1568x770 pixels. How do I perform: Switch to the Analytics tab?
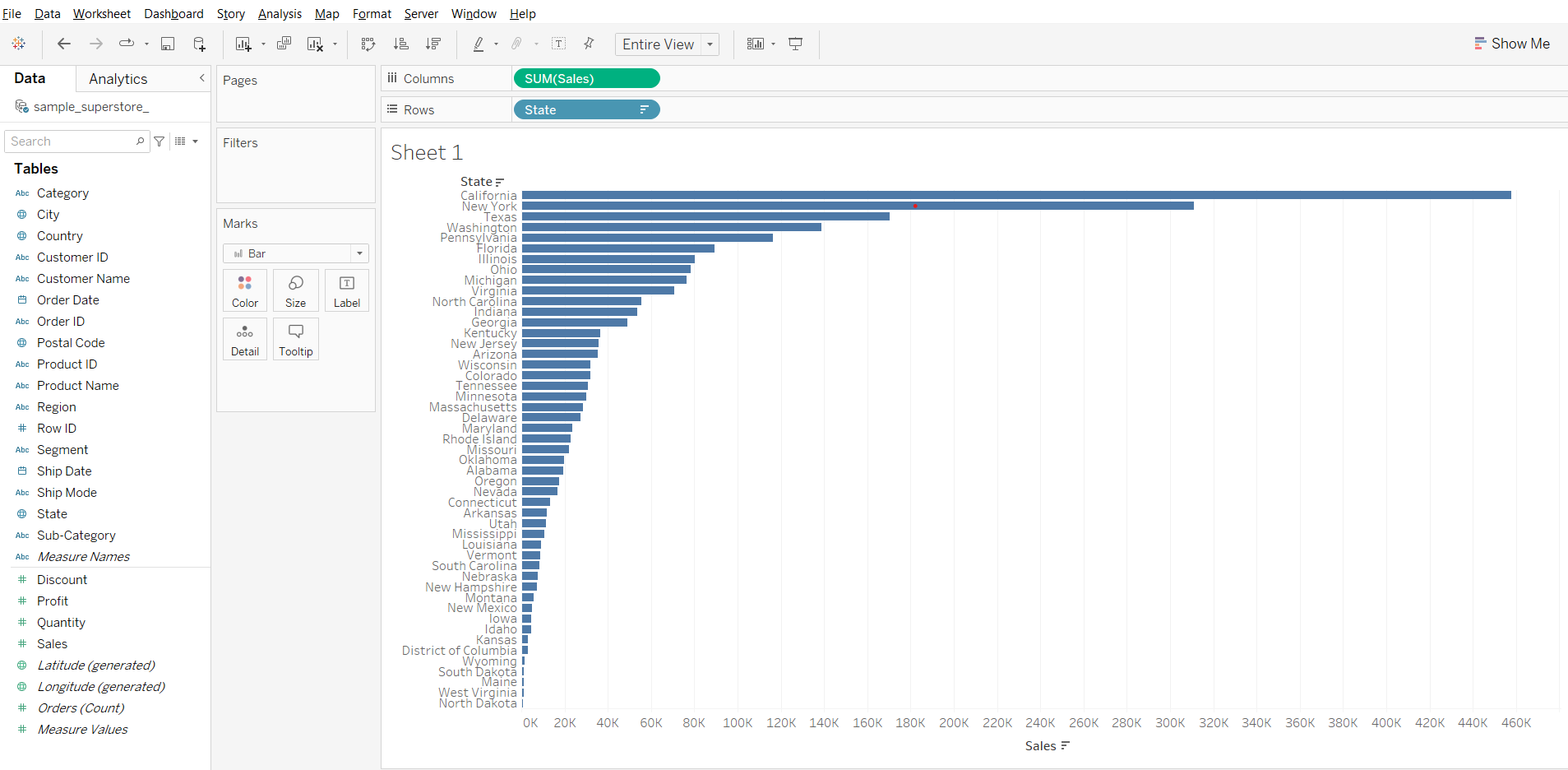(118, 79)
